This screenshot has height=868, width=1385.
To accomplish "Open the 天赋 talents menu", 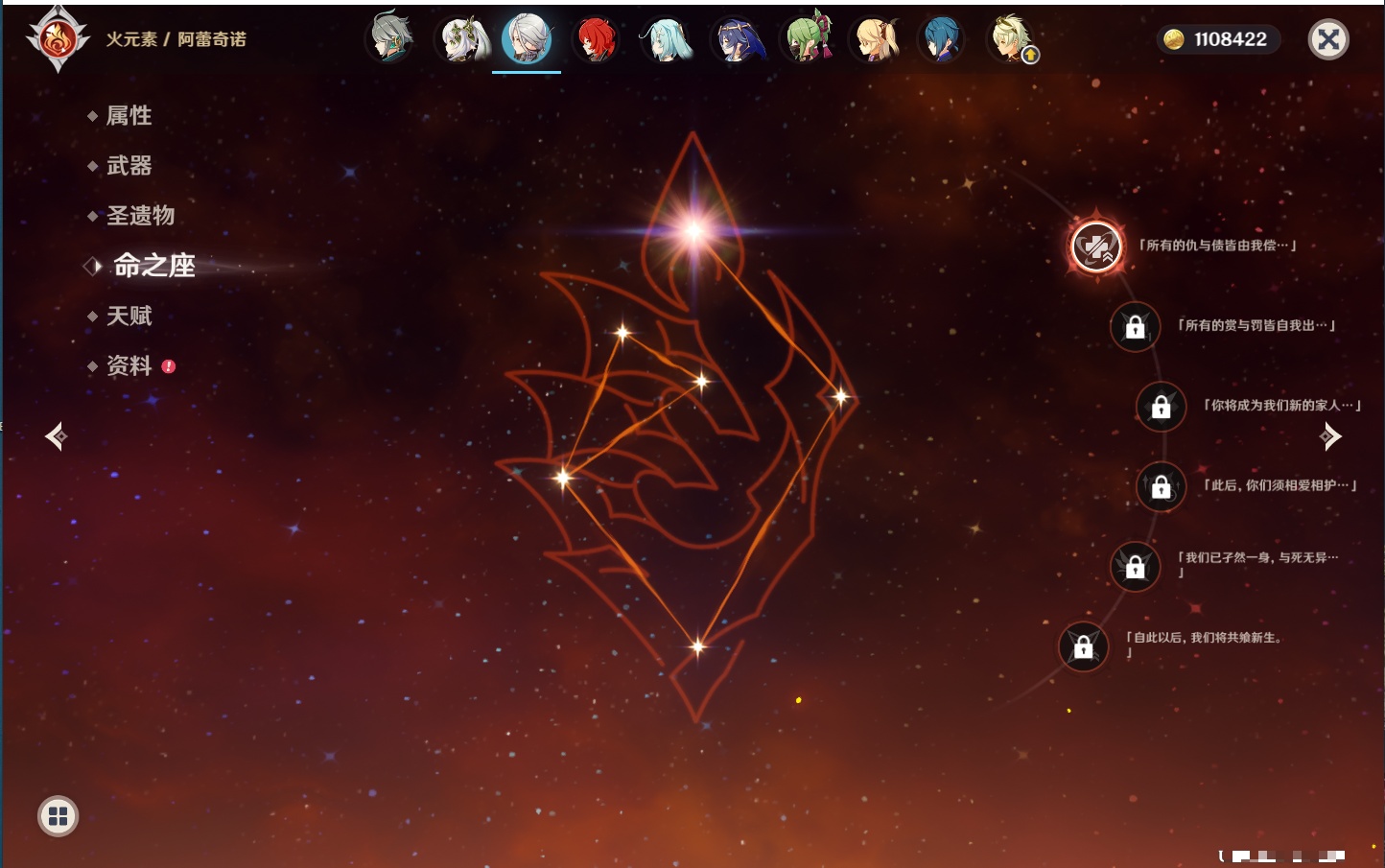I will 129,316.
